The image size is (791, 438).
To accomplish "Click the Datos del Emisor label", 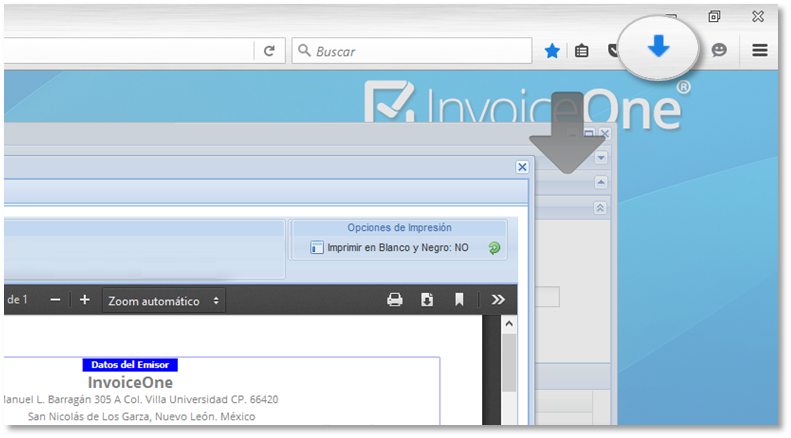I will 130,365.
